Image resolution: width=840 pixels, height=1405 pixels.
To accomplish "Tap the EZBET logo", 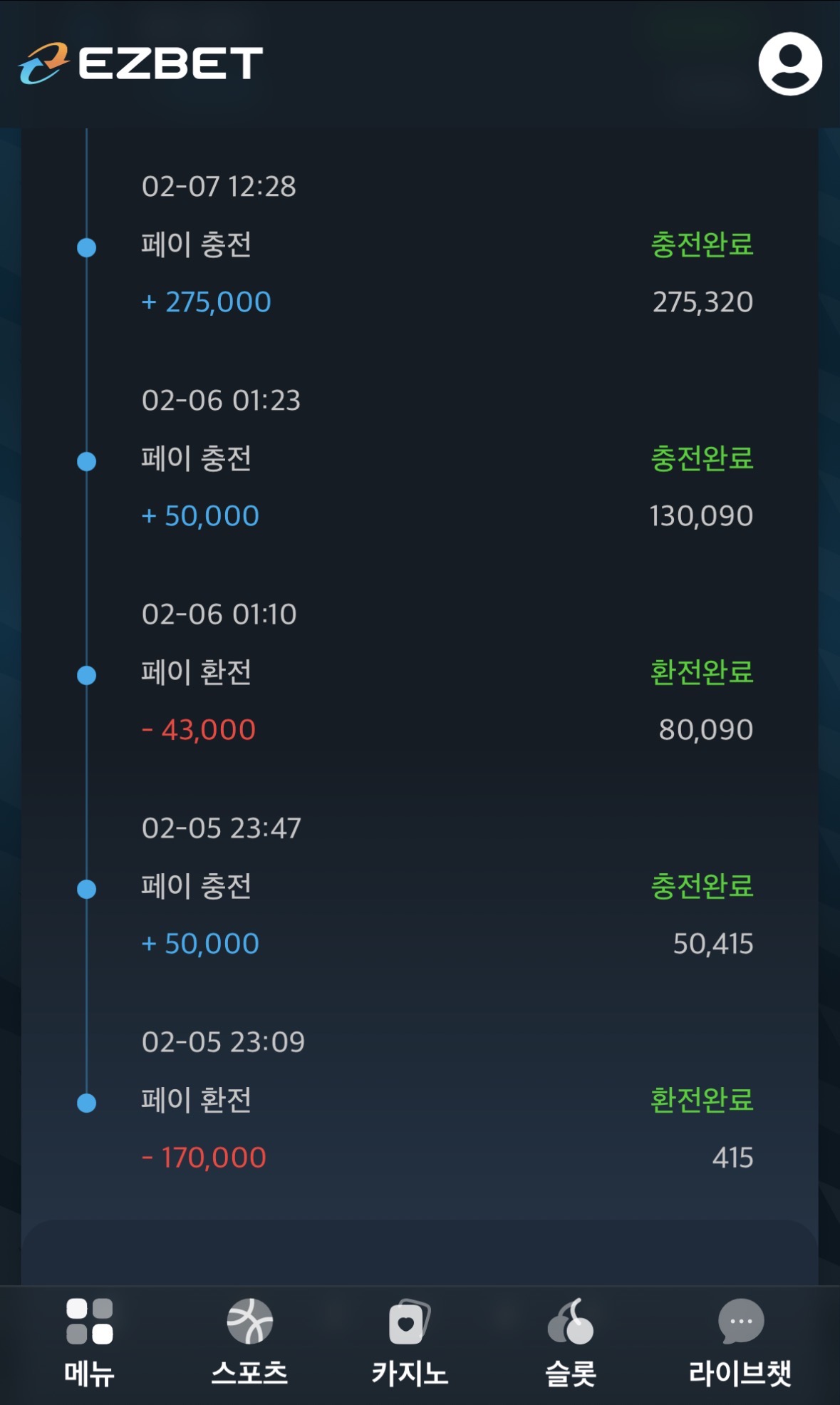I will coord(141,63).
